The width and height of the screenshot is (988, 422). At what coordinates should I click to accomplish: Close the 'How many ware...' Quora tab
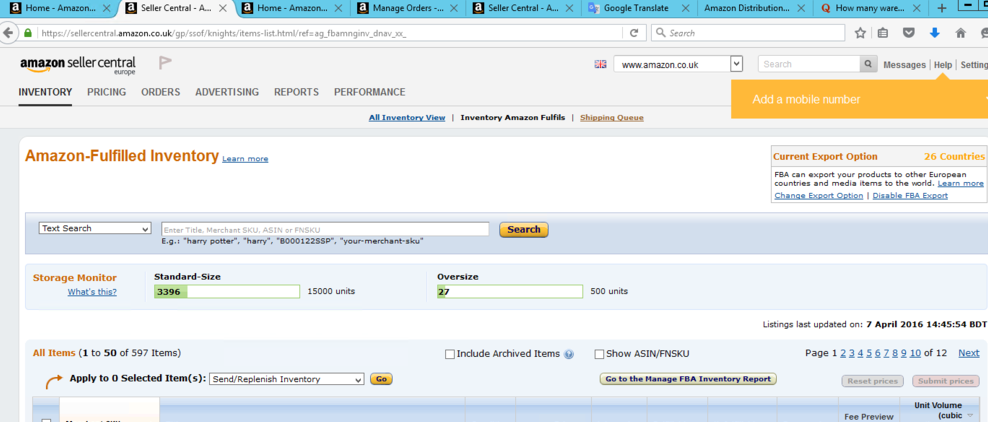coord(919,8)
